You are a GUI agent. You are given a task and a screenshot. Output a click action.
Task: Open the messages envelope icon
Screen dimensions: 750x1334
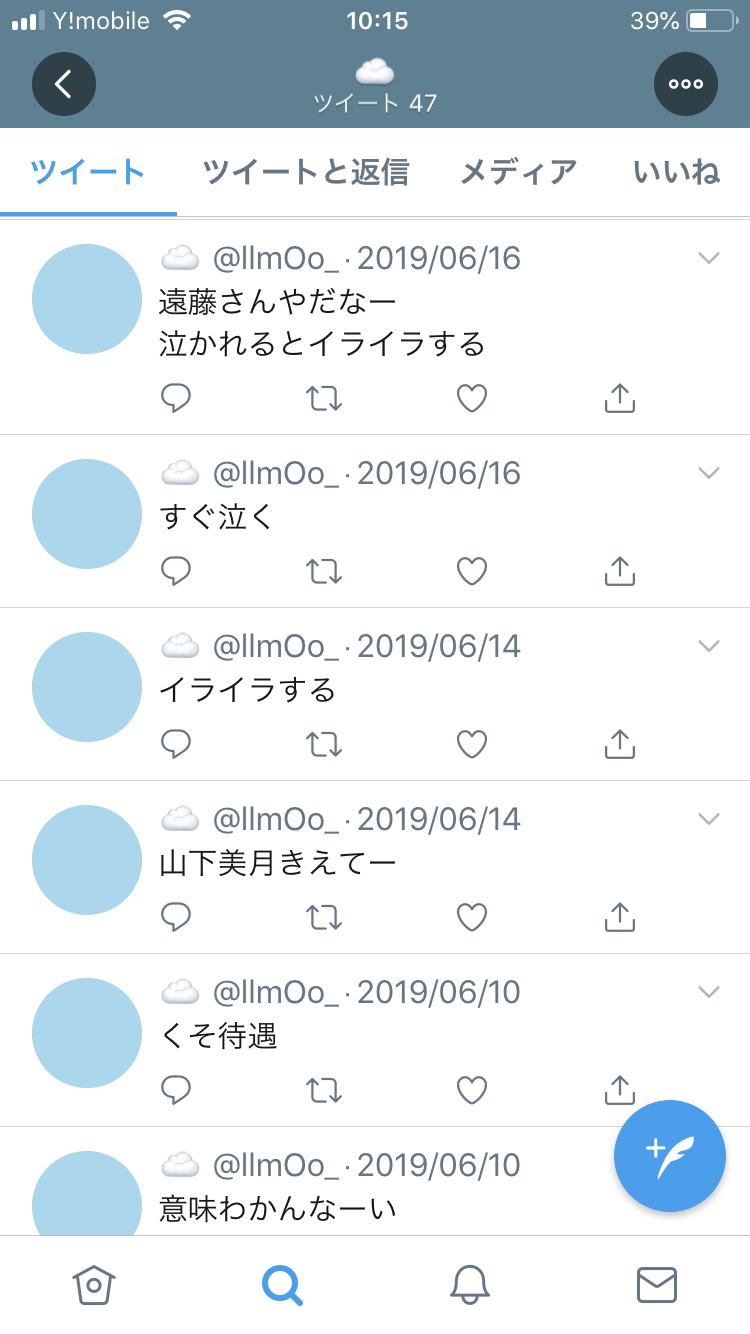pyautogui.click(x=657, y=1284)
